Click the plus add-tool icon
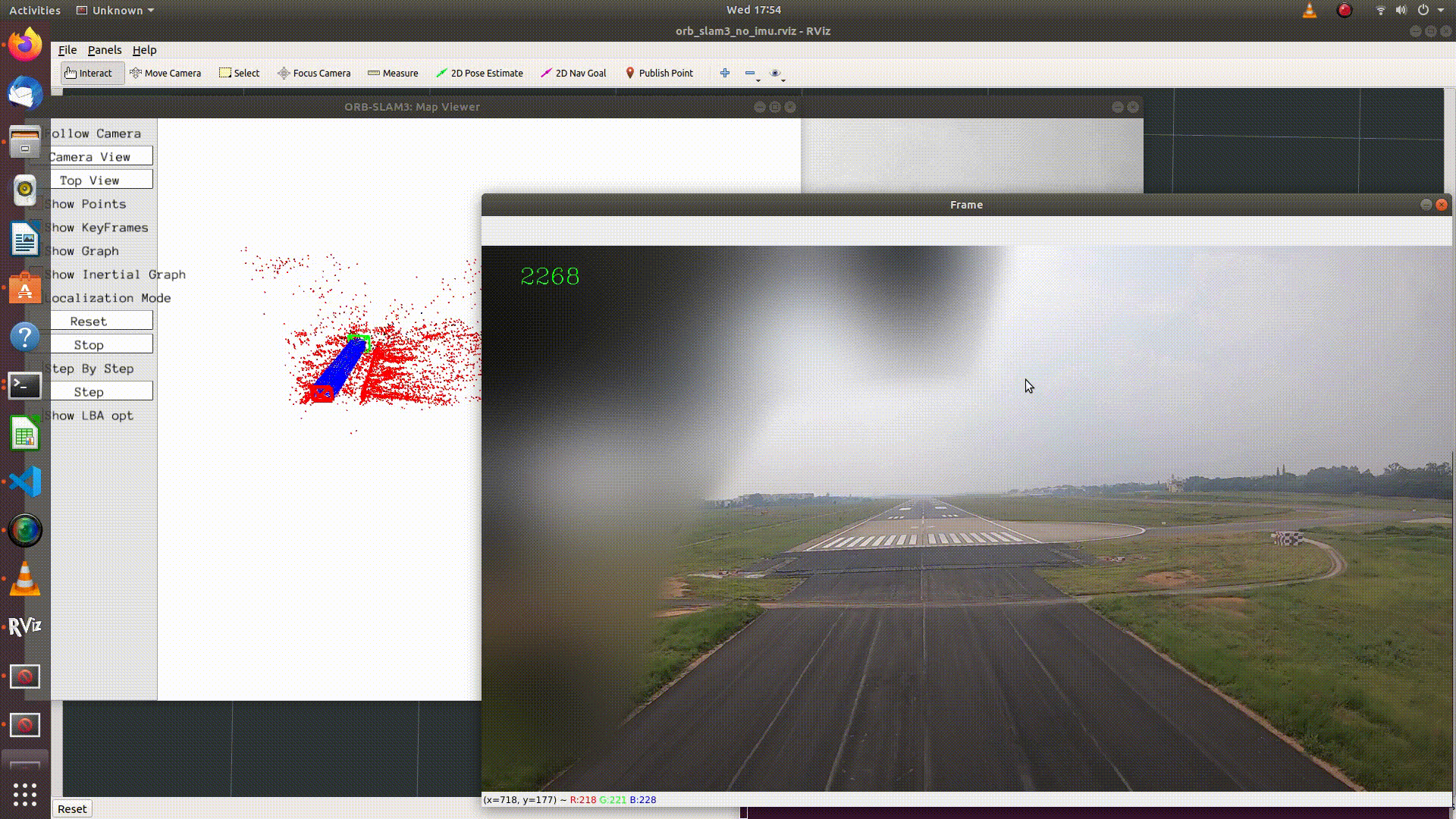Screen dimensions: 1456x819 click(725, 74)
